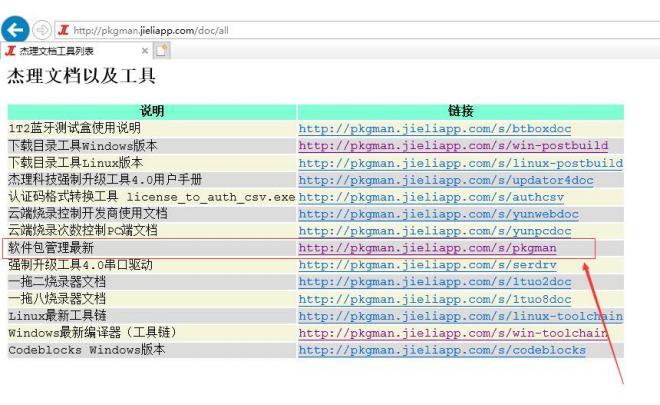
Task: Click the red JL site icon in address bar
Action: pyautogui.click(x=64, y=30)
